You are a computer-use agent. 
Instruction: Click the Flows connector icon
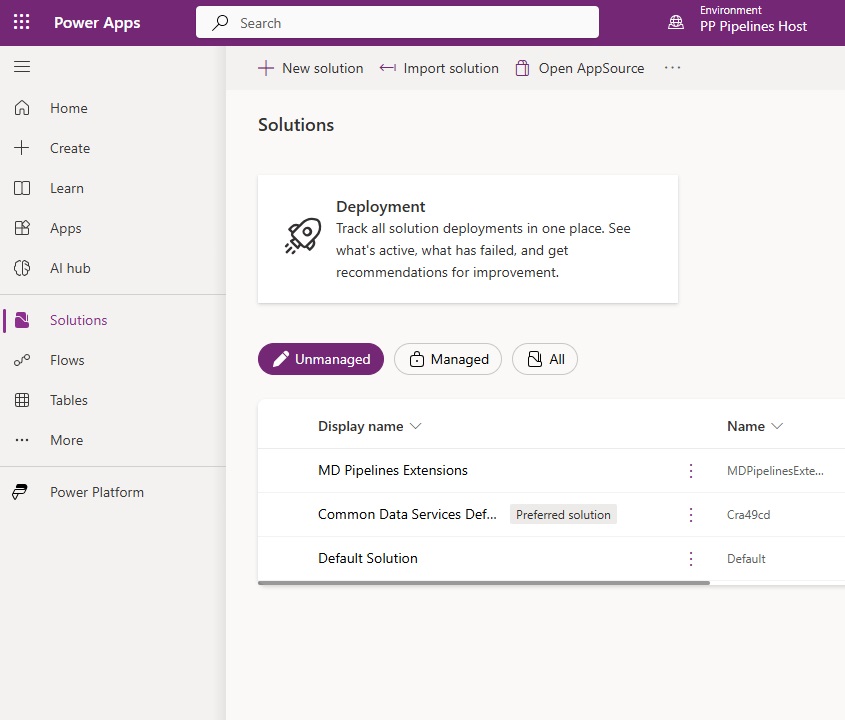coord(22,360)
